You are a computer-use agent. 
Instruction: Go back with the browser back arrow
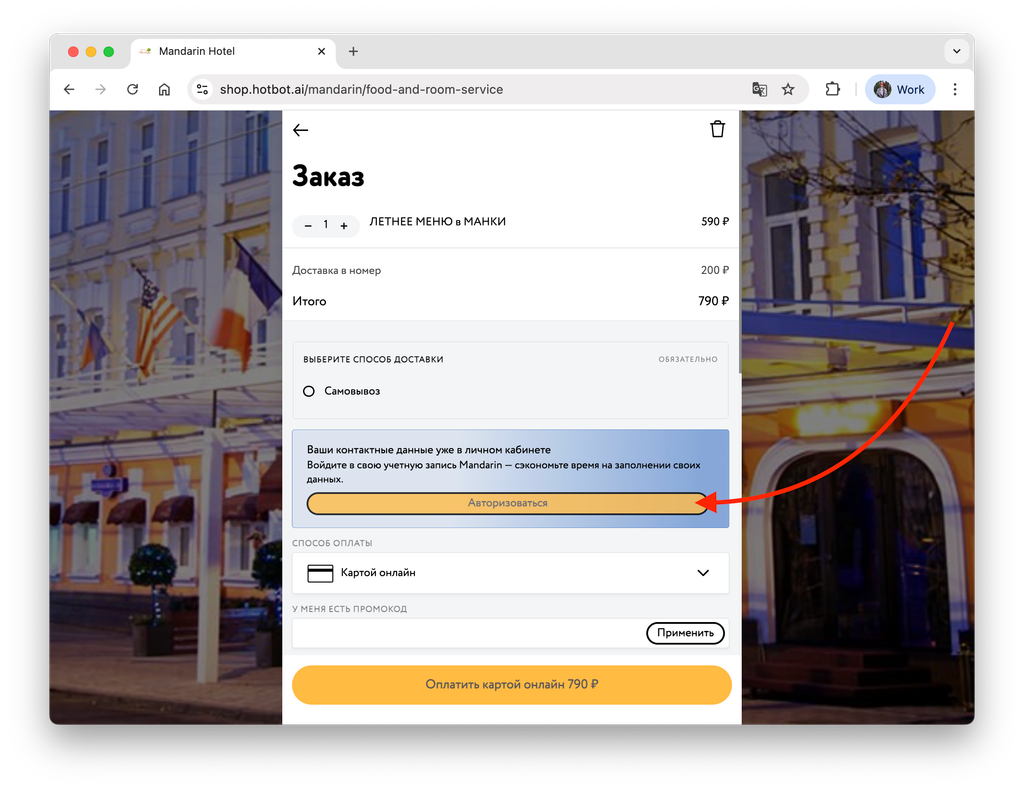pyautogui.click(x=69, y=89)
